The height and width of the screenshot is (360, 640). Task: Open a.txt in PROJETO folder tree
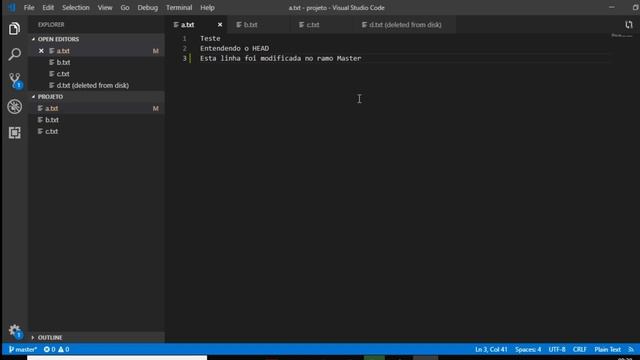pyautogui.click(x=96, y=109)
